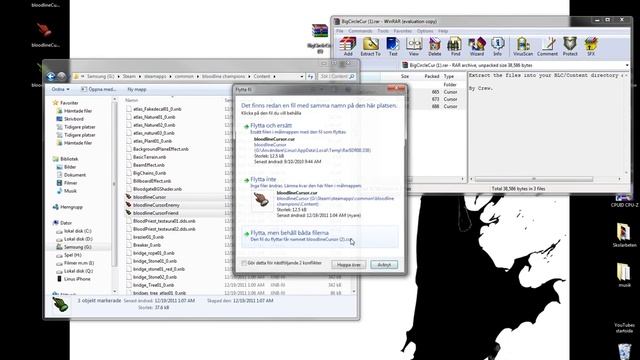Select 'Bilder' library in Explorer sidebar
This screenshot has height=360, width=640.
click(70, 167)
